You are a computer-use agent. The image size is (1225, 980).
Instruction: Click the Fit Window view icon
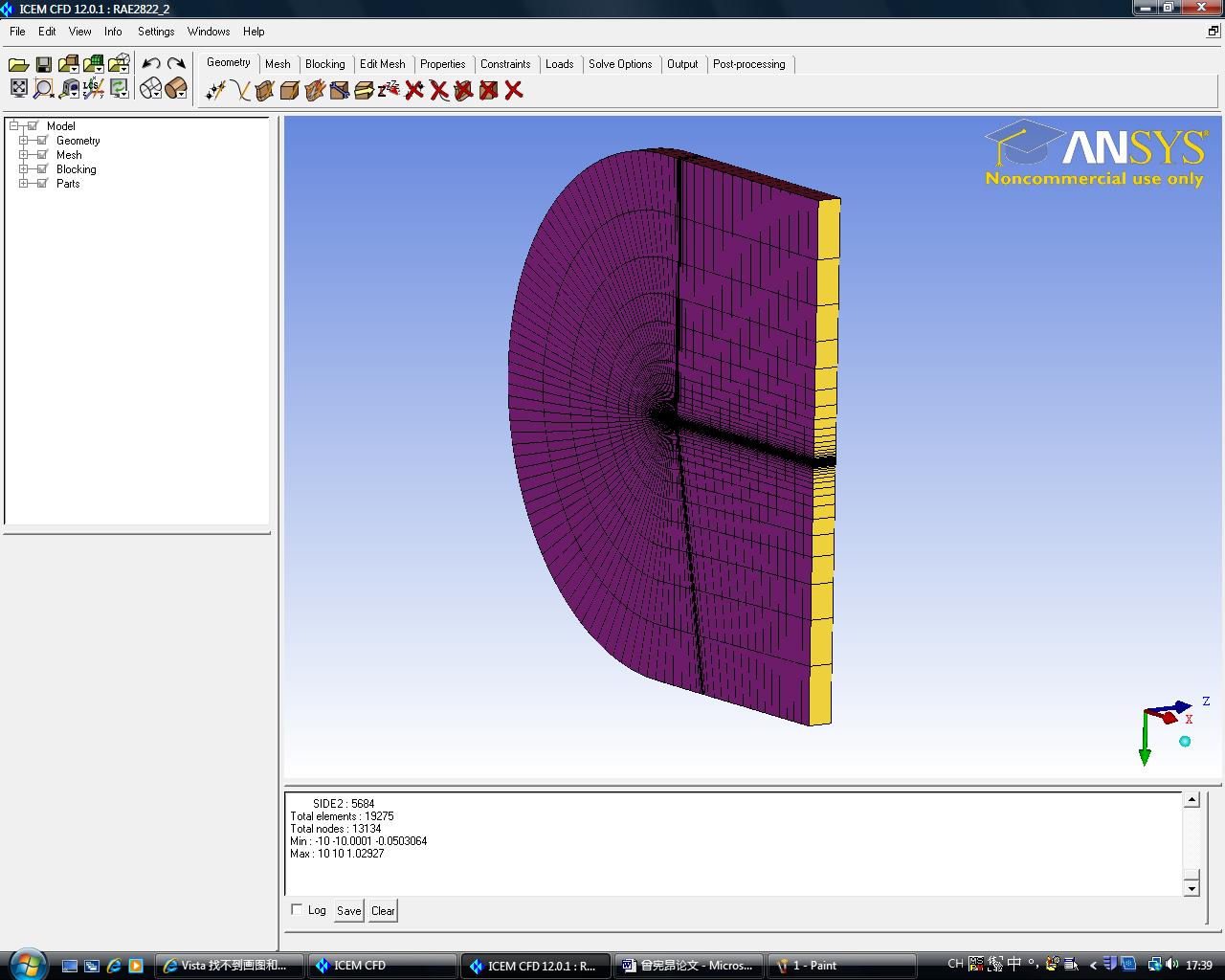pos(18,89)
